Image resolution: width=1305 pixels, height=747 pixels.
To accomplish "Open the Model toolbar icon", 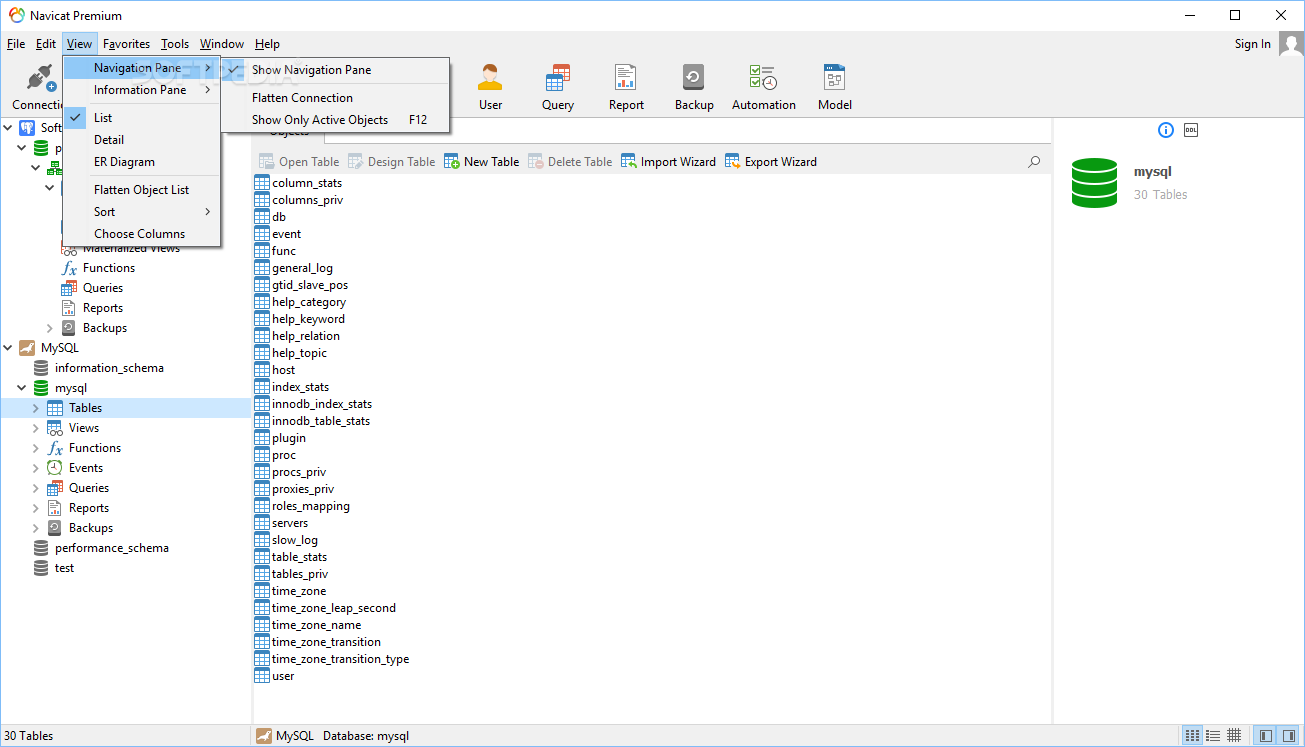I will click(835, 87).
